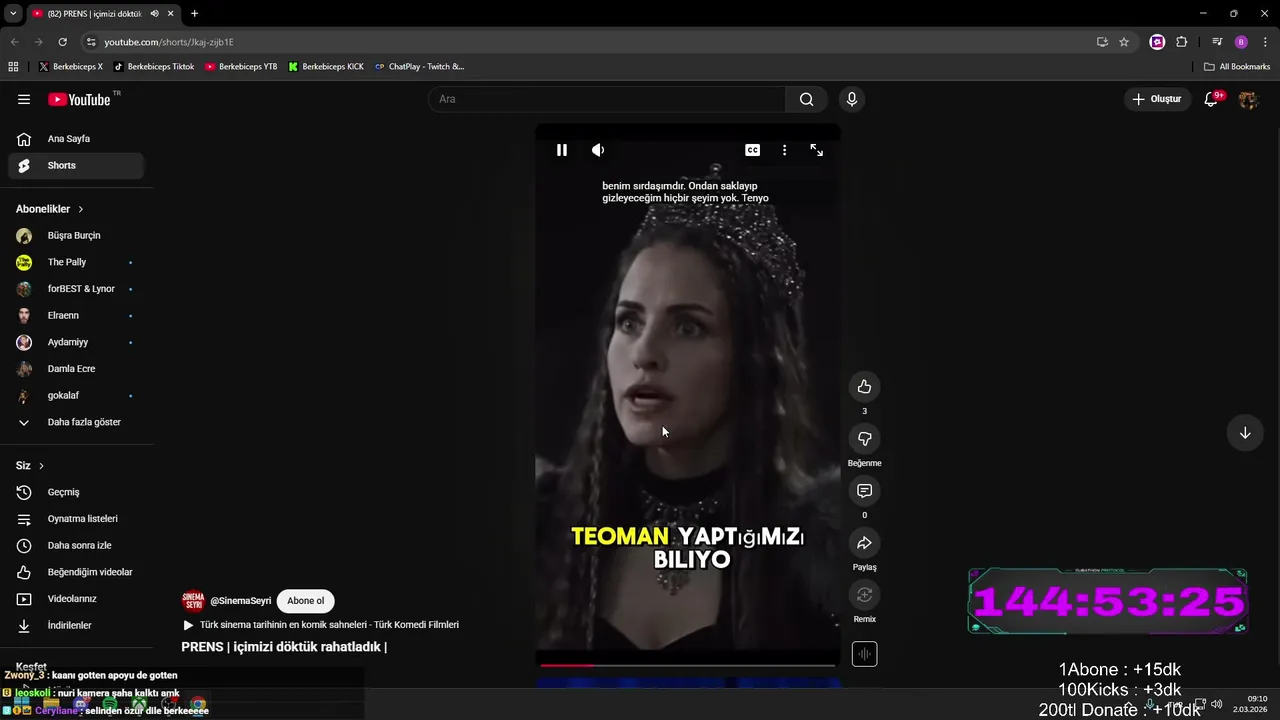The width and height of the screenshot is (1280, 720).
Task: Open the new tab plus button
Action: [194, 13]
